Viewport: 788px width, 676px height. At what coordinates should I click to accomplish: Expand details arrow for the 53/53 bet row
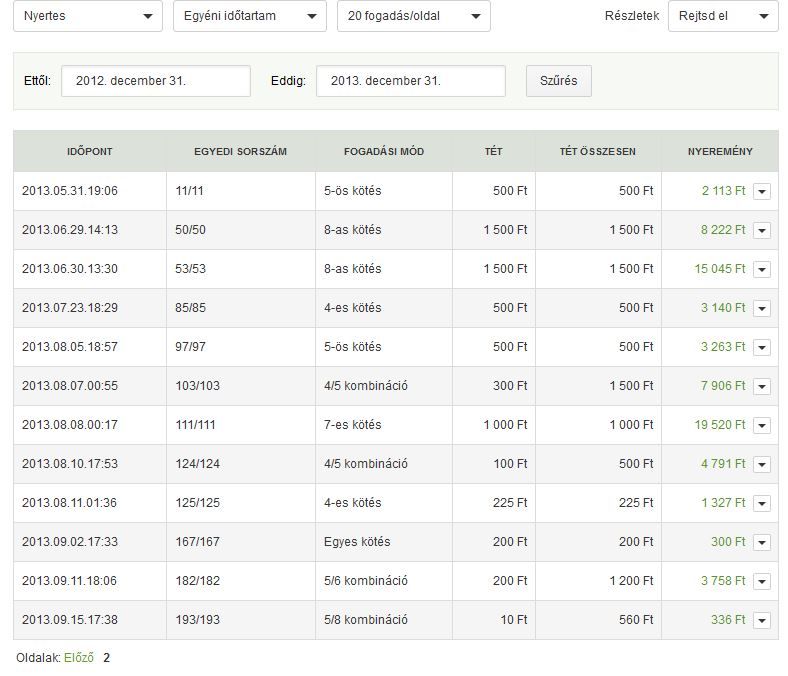pos(762,269)
